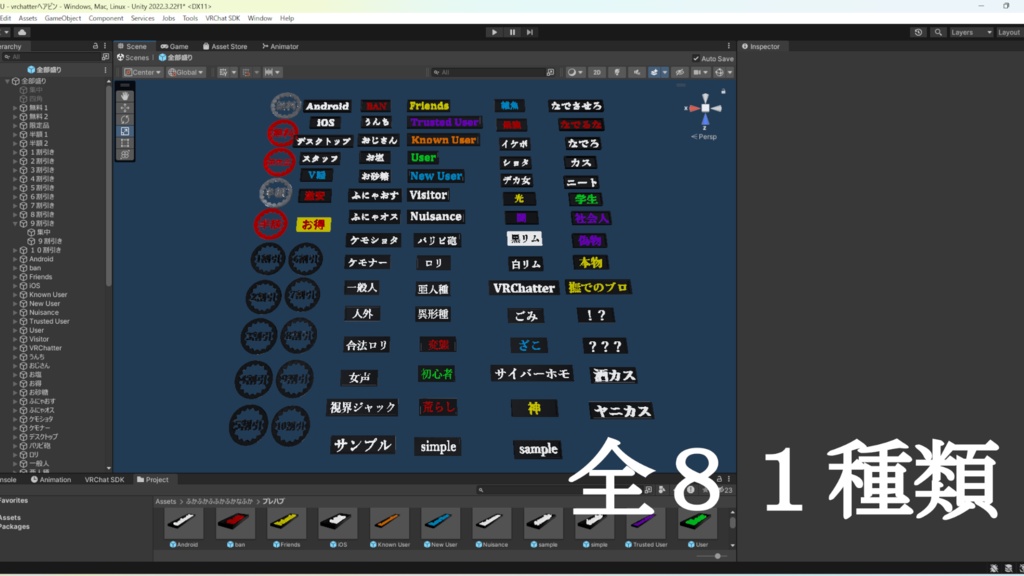Switch to the Game tab
Screen dimensions: 1024x576
174,46
